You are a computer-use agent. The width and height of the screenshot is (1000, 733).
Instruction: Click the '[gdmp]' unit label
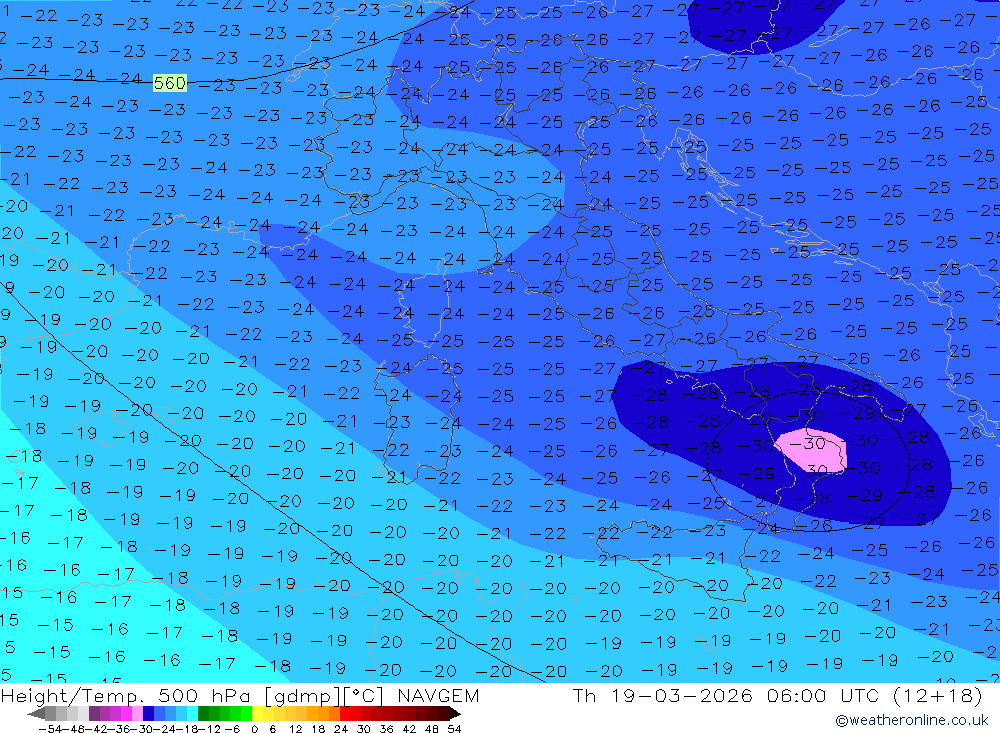(302, 695)
